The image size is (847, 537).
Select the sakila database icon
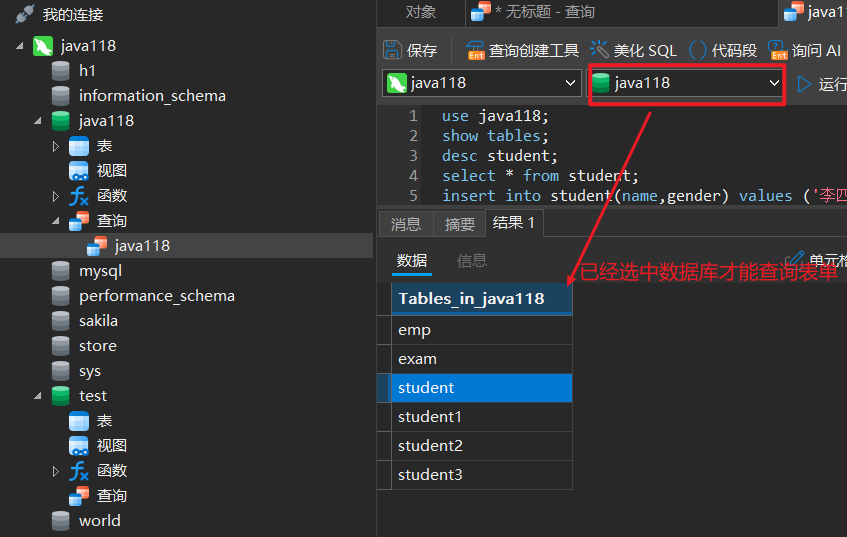click(60, 321)
